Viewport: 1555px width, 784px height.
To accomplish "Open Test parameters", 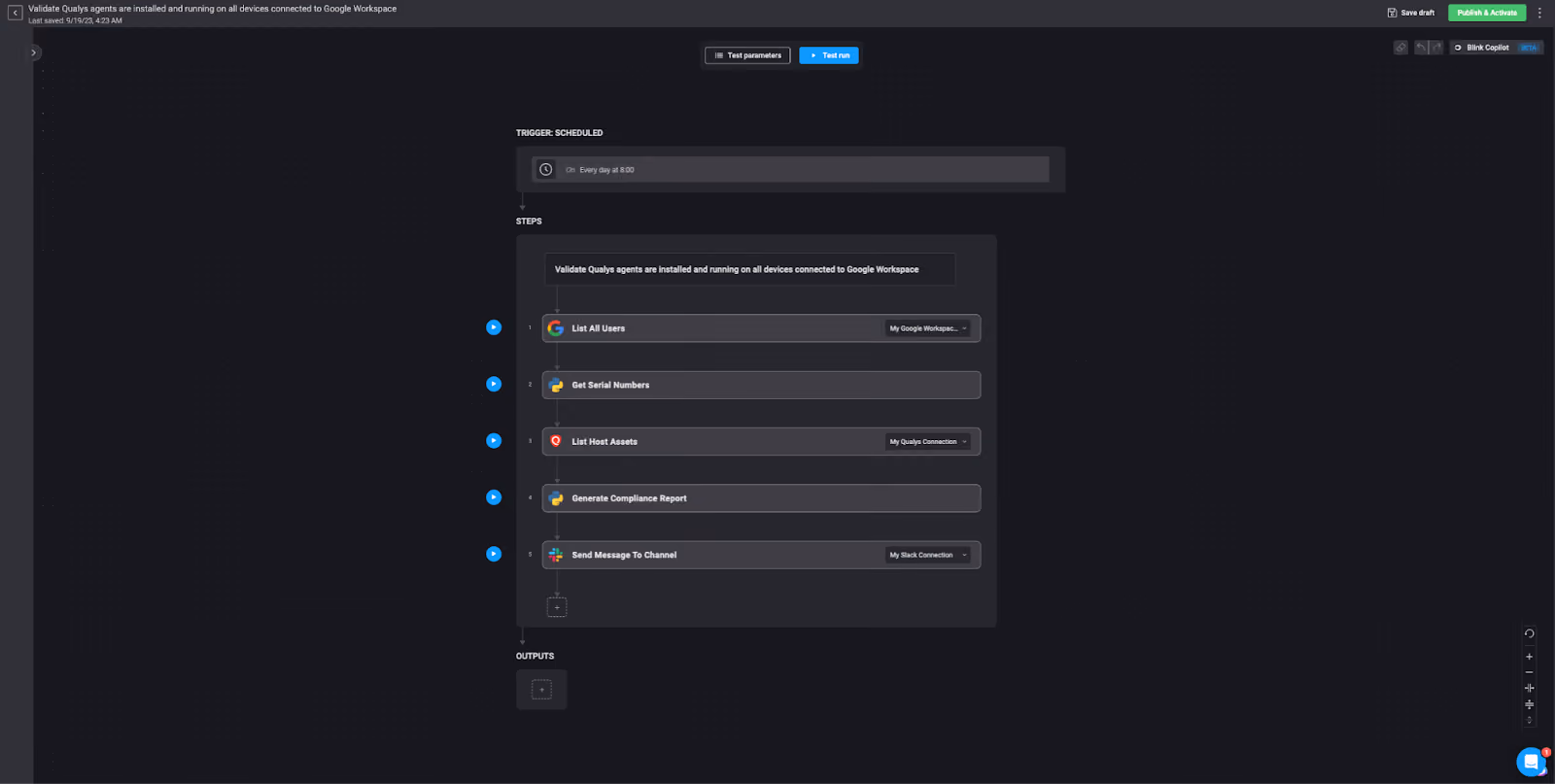I will point(747,55).
